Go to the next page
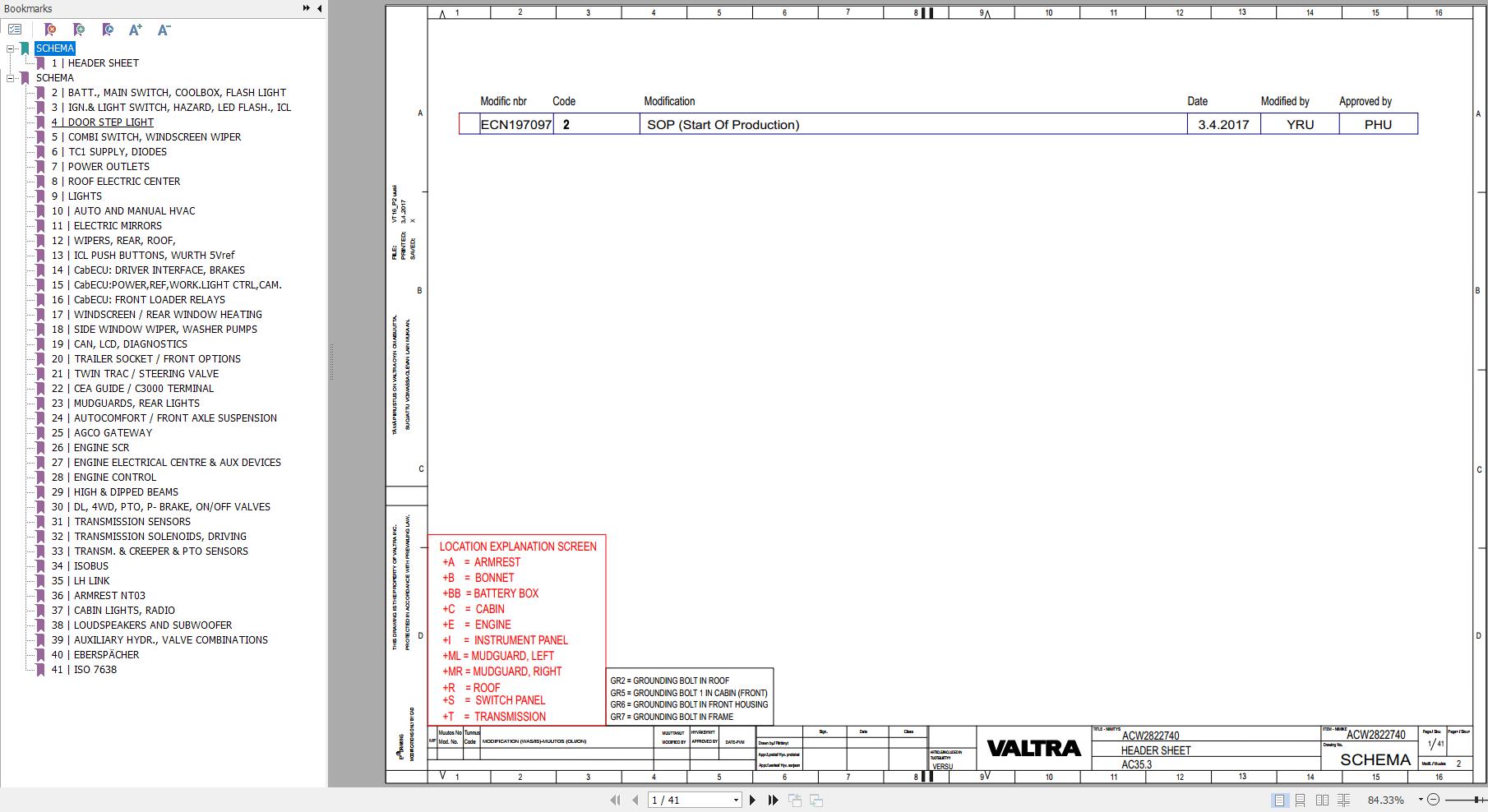The width and height of the screenshot is (1488, 812). point(752,800)
